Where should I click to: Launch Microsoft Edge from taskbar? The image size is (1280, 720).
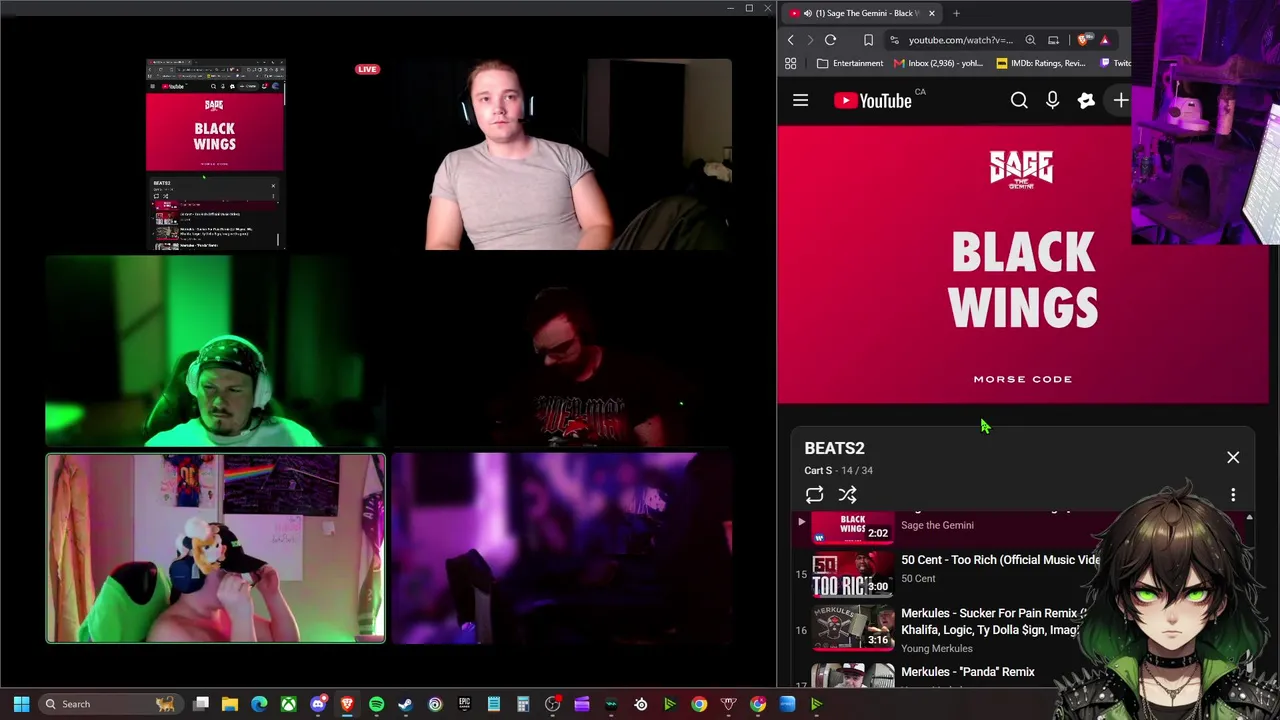pyautogui.click(x=259, y=704)
